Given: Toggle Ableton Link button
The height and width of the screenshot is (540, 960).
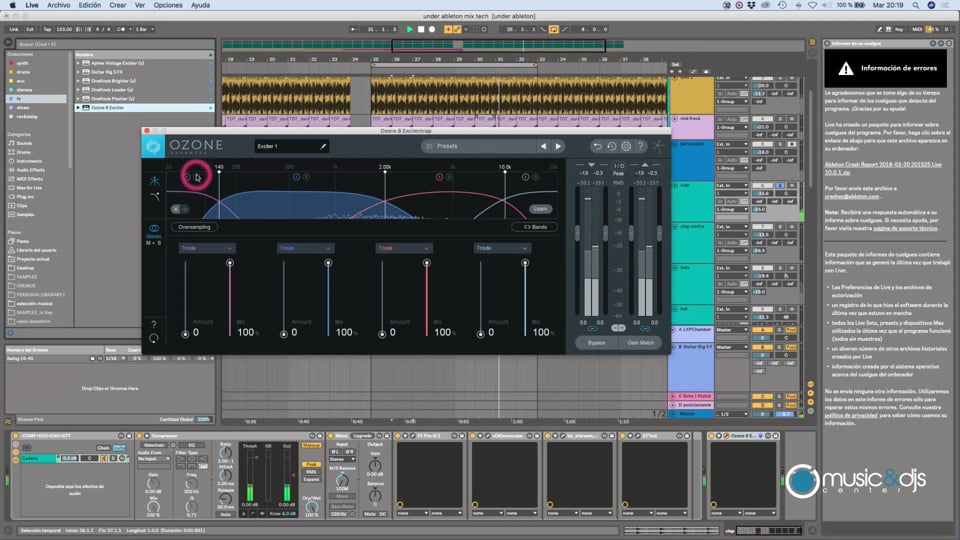Looking at the screenshot, I should 13,29.
